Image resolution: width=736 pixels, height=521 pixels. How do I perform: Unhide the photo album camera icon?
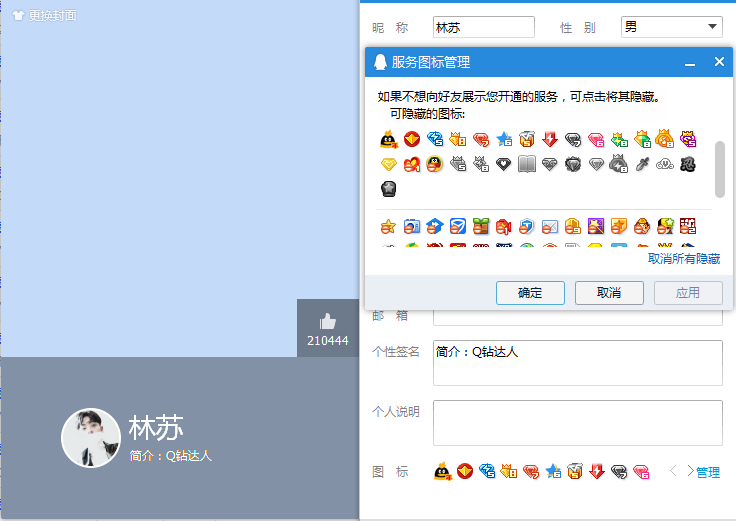coord(412,227)
